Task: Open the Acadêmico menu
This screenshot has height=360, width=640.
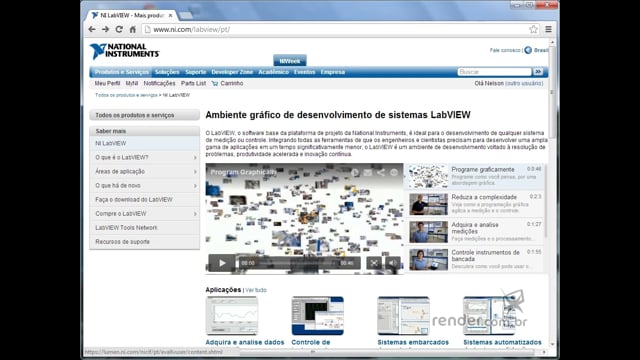Action: pyautogui.click(x=273, y=72)
